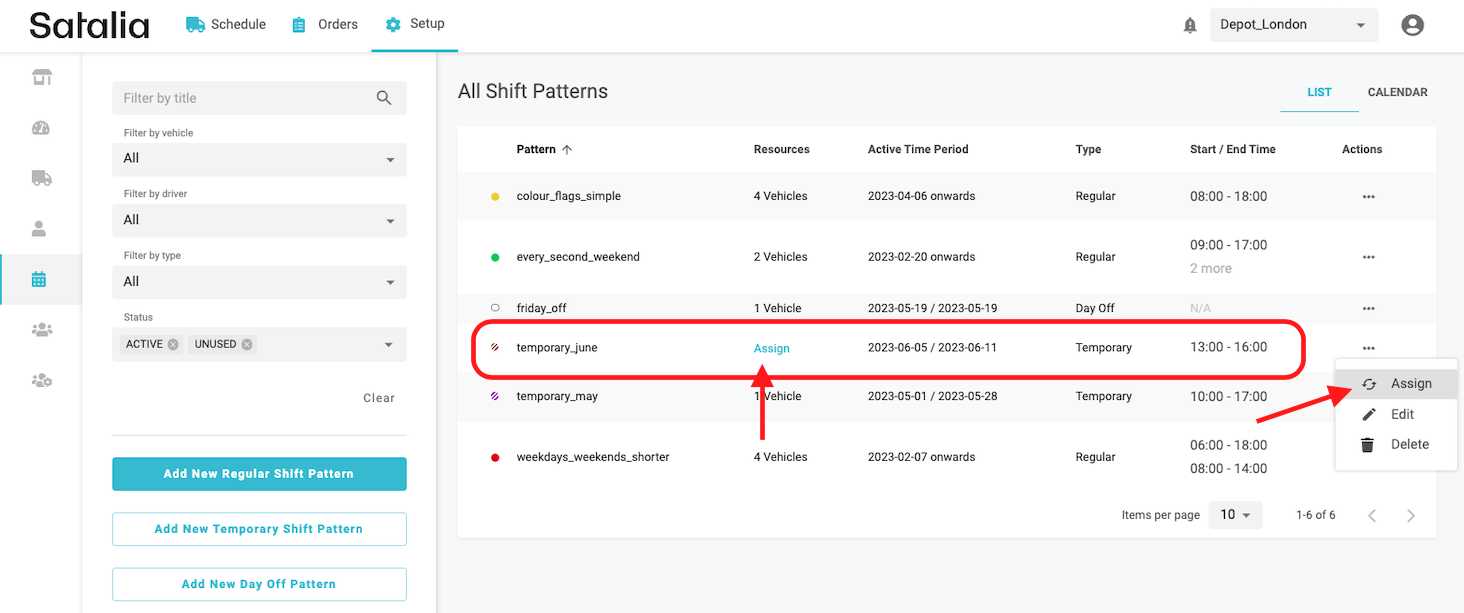Select the truck vehicles sidebar icon

point(40,178)
